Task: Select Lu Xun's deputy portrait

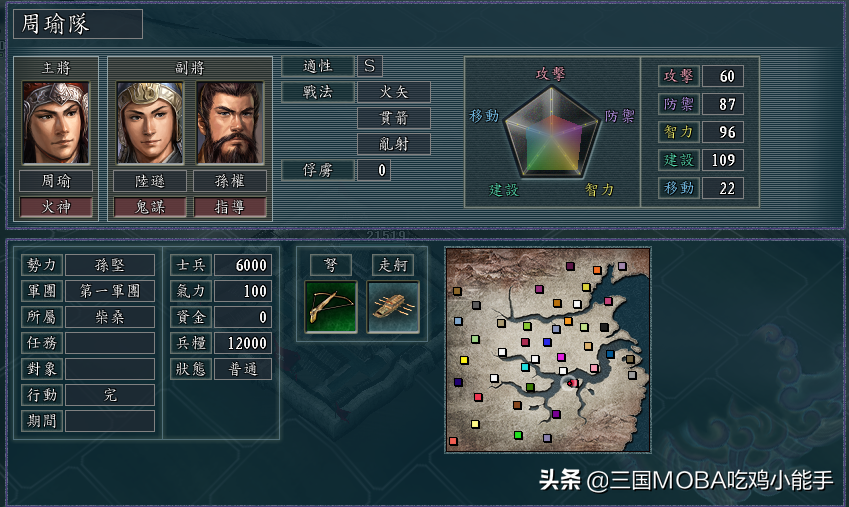Action: [150, 123]
